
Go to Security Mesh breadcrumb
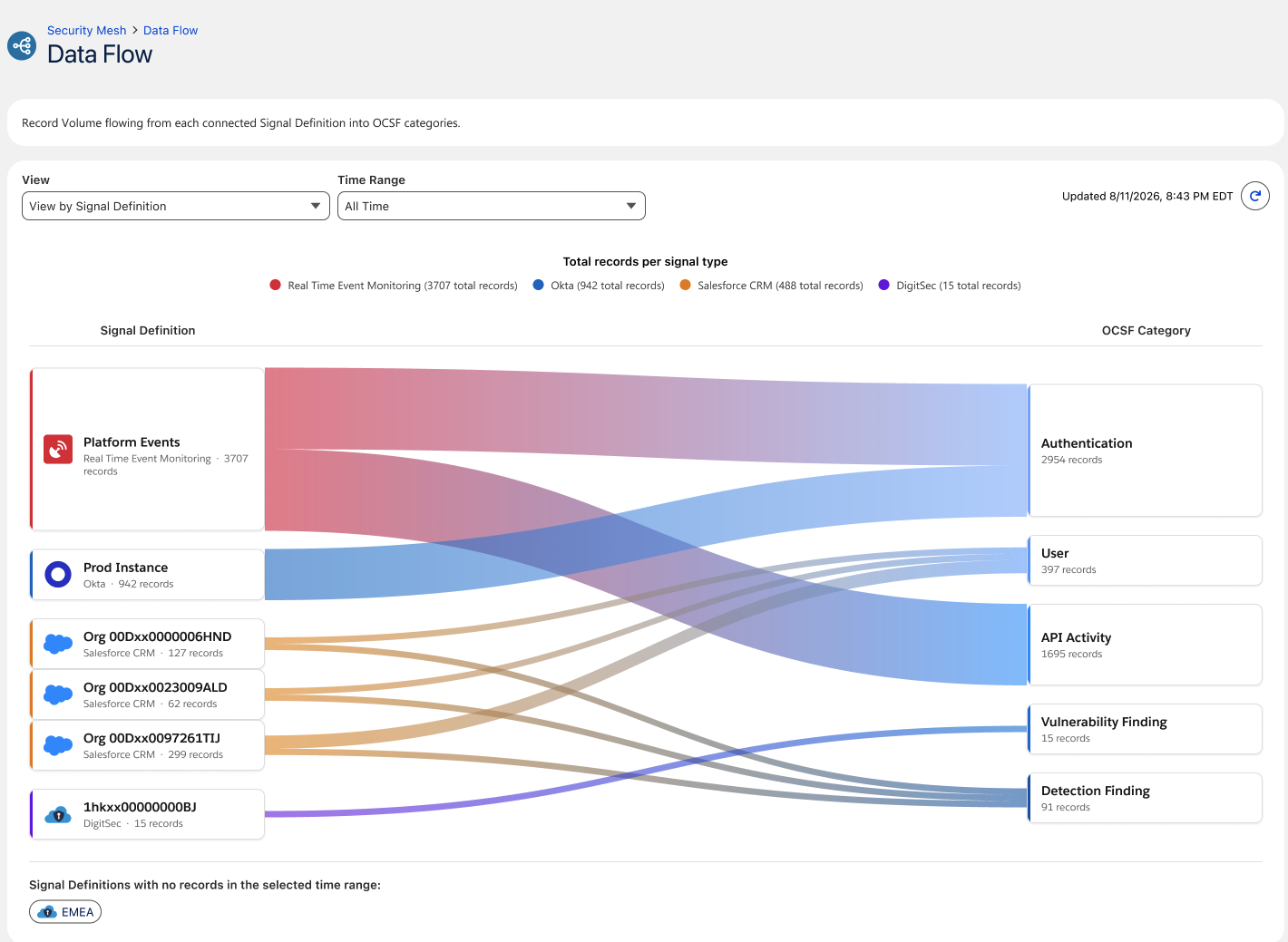pyautogui.click(x=87, y=30)
